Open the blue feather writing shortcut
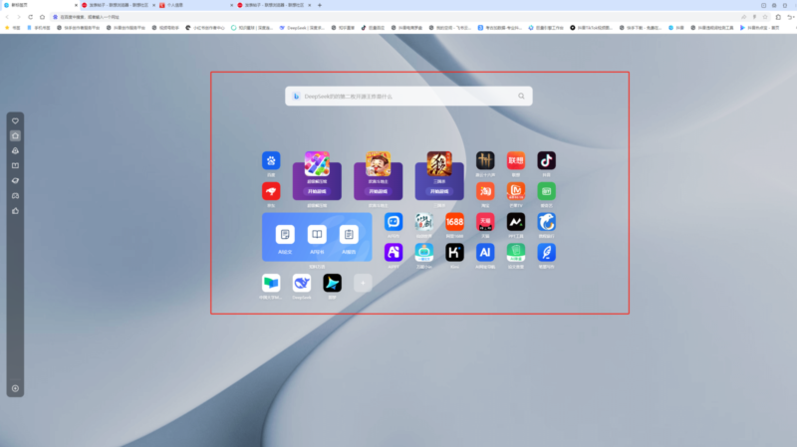This screenshot has width=797, height=447. [546, 252]
